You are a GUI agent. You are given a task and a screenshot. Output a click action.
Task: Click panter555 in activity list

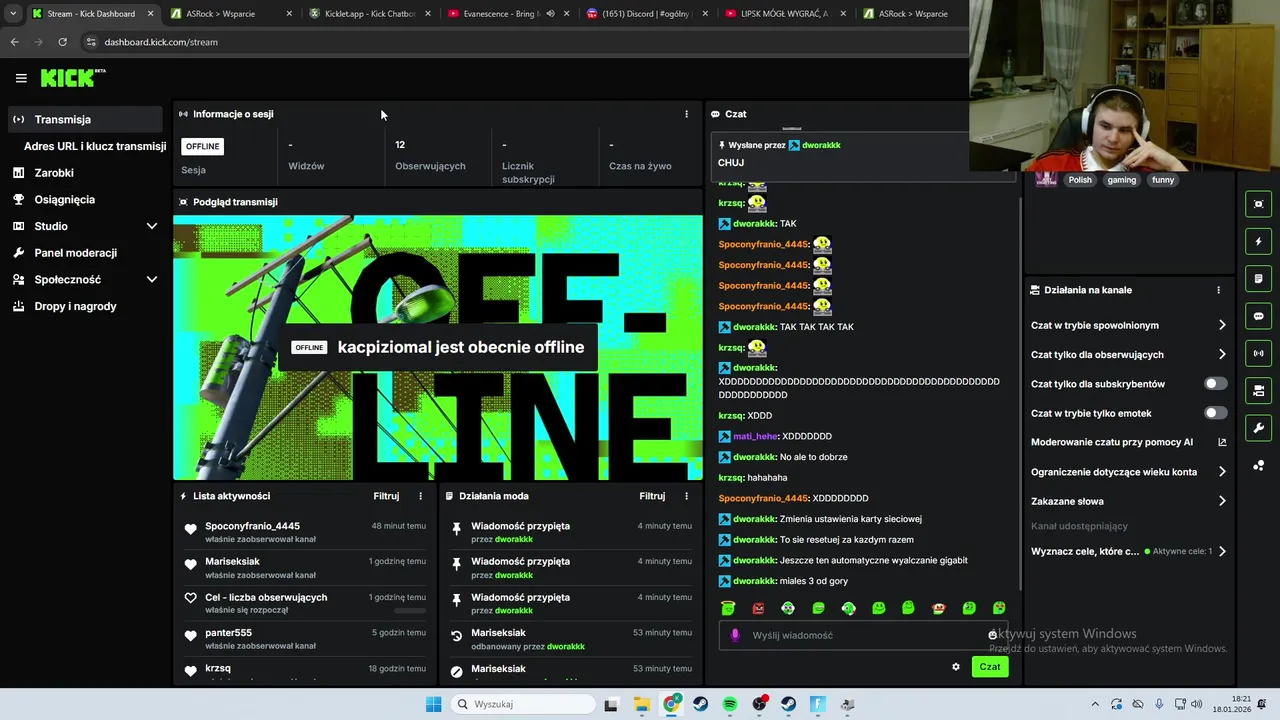pyautogui.click(x=228, y=633)
